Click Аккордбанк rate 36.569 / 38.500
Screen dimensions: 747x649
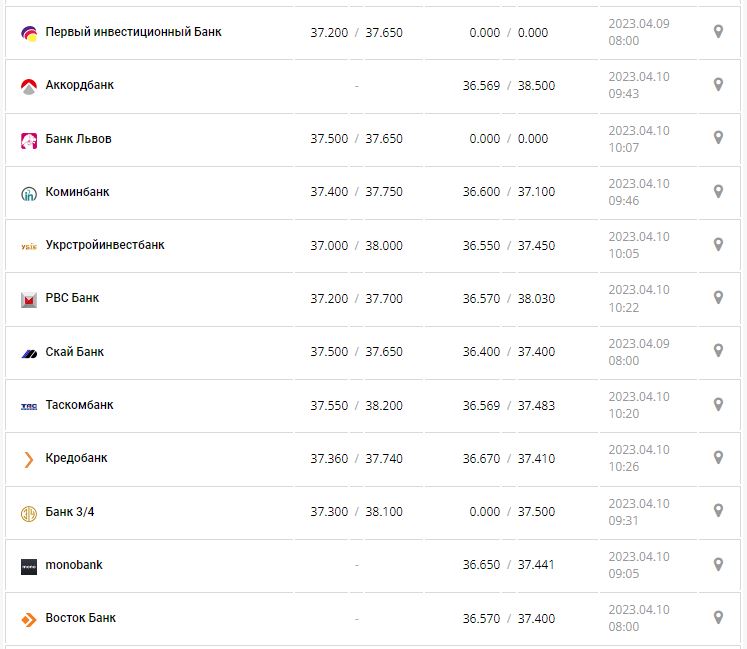point(508,86)
